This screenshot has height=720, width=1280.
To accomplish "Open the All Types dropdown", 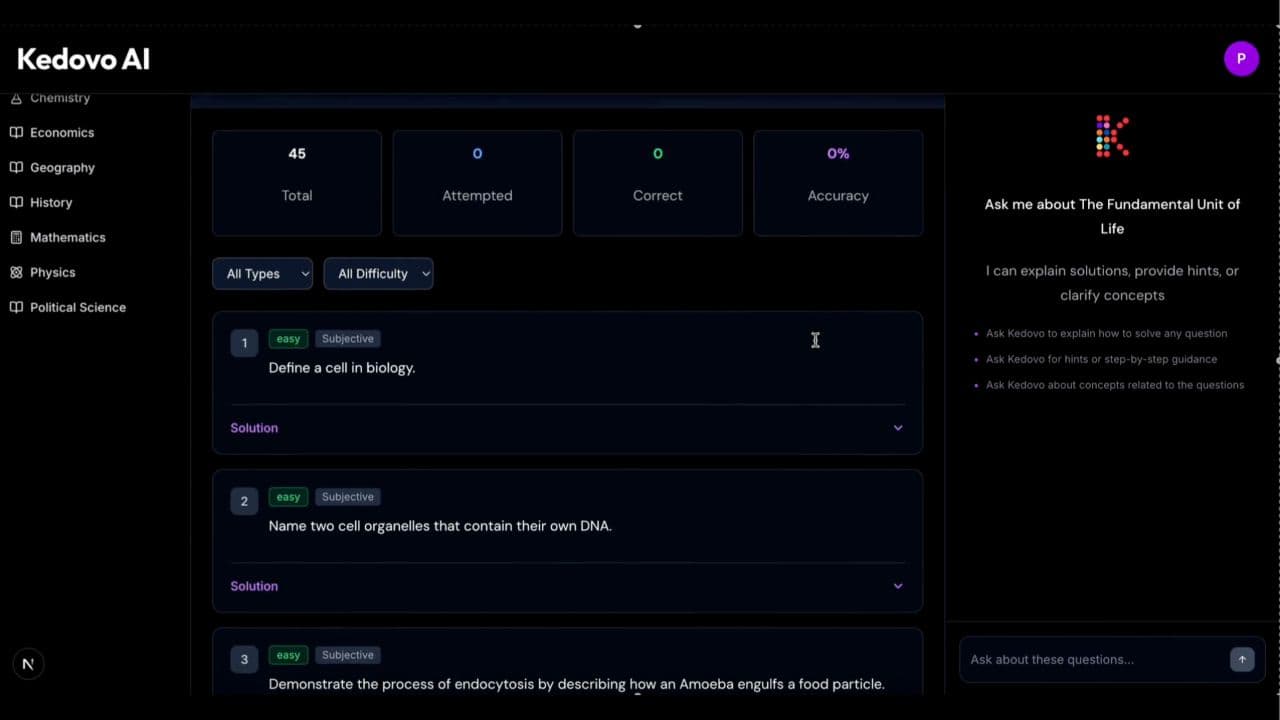I will pyautogui.click(x=262, y=273).
